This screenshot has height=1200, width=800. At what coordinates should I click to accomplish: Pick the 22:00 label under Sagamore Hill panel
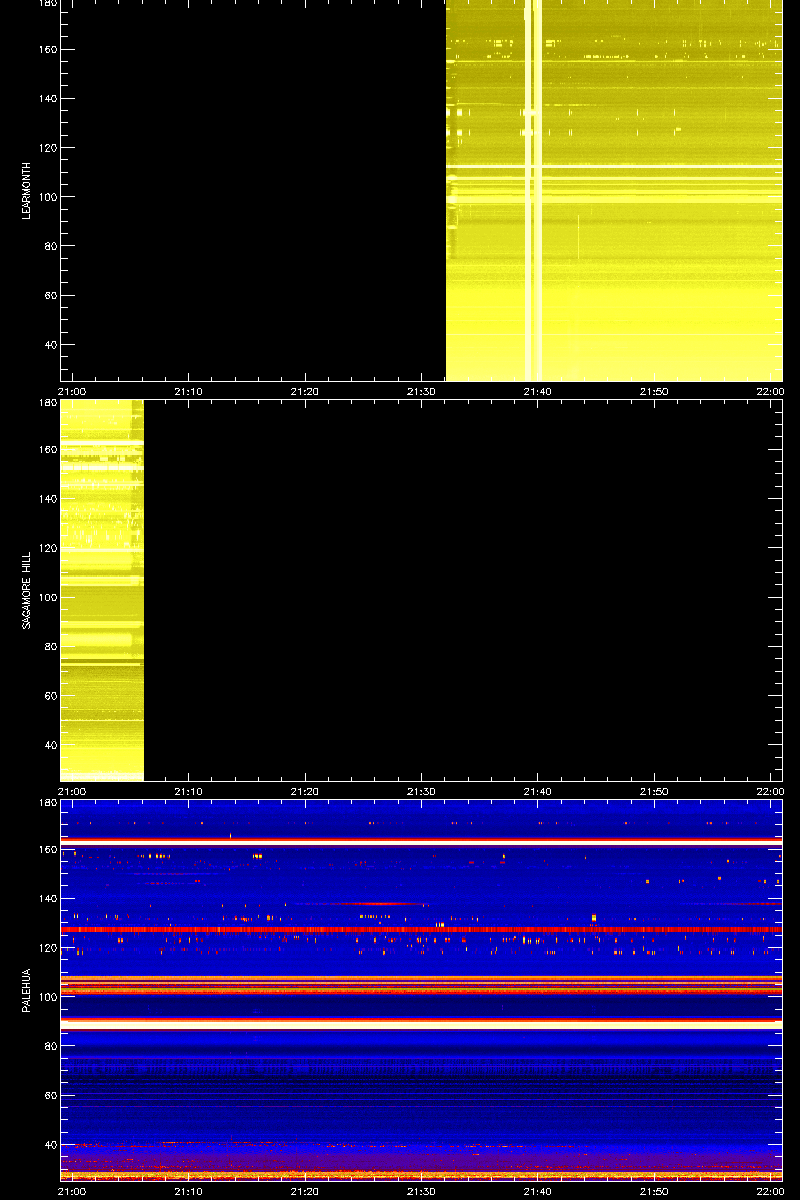pyautogui.click(x=770, y=791)
